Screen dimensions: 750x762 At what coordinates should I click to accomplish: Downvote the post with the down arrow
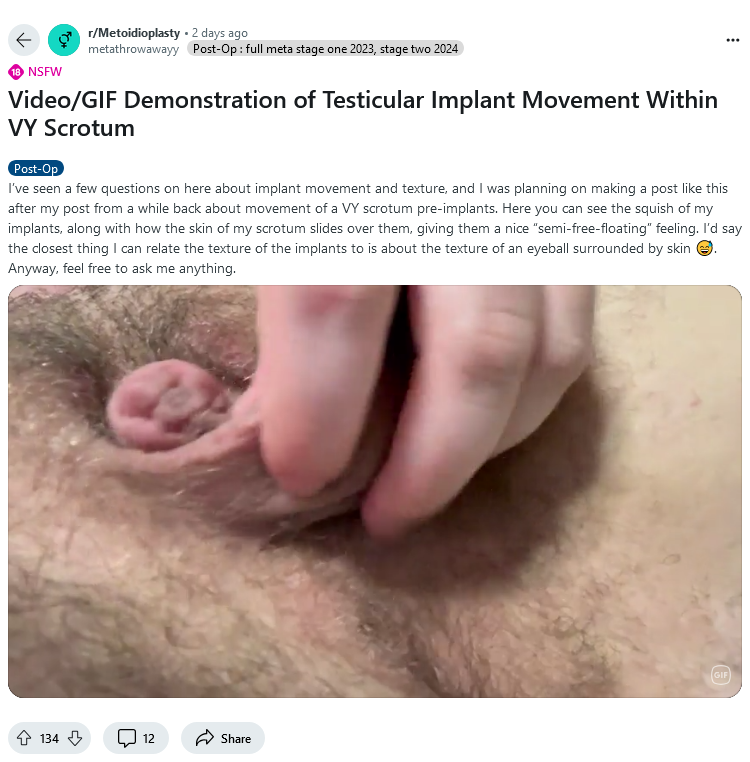click(75, 738)
